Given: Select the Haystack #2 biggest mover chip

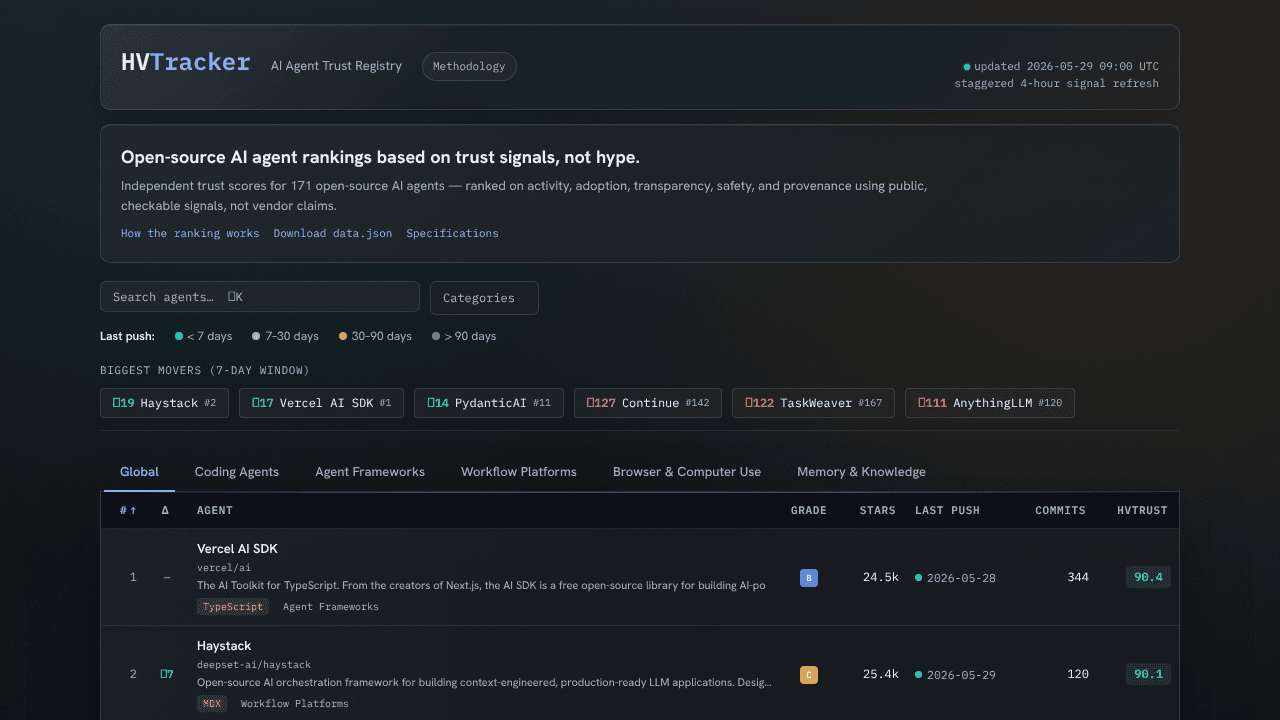Looking at the screenshot, I should coord(164,403).
